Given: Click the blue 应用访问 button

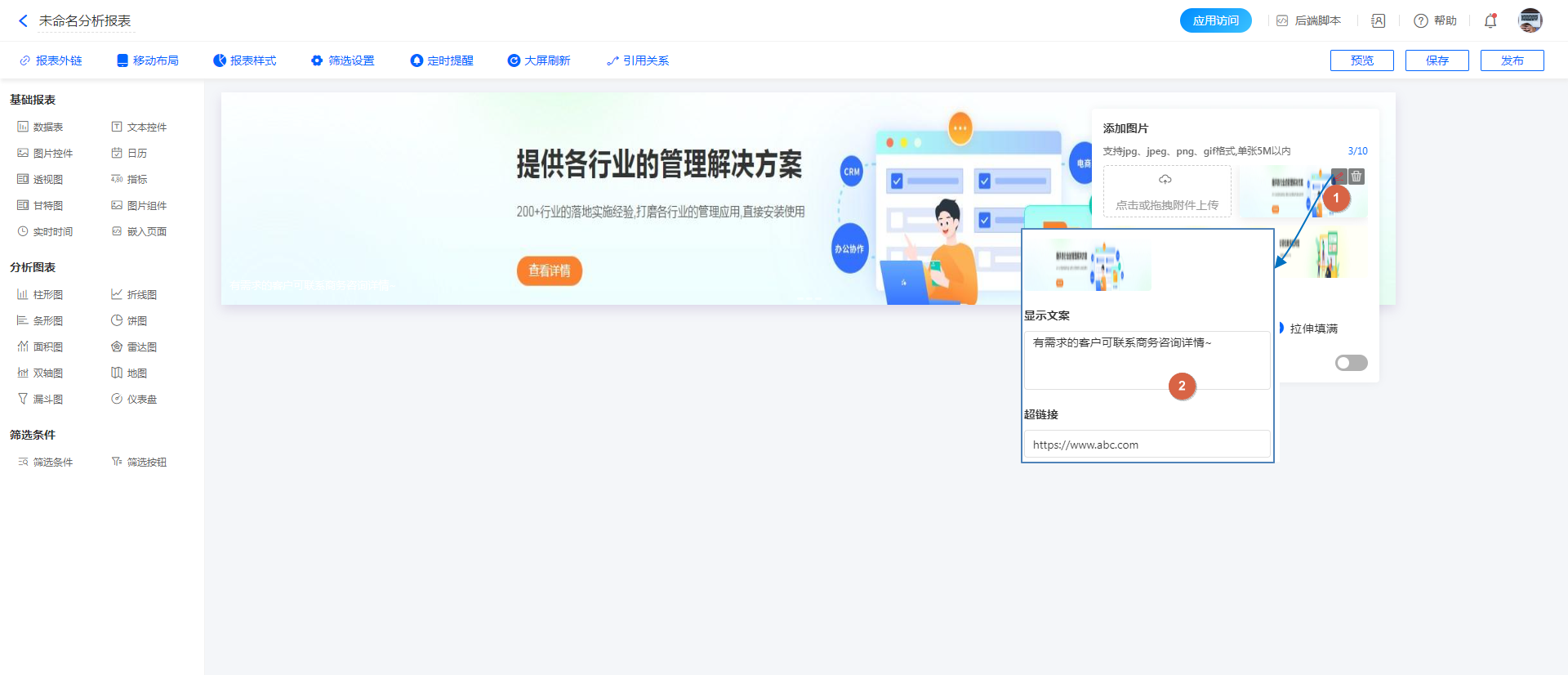Looking at the screenshot, I should point(1215,21).
